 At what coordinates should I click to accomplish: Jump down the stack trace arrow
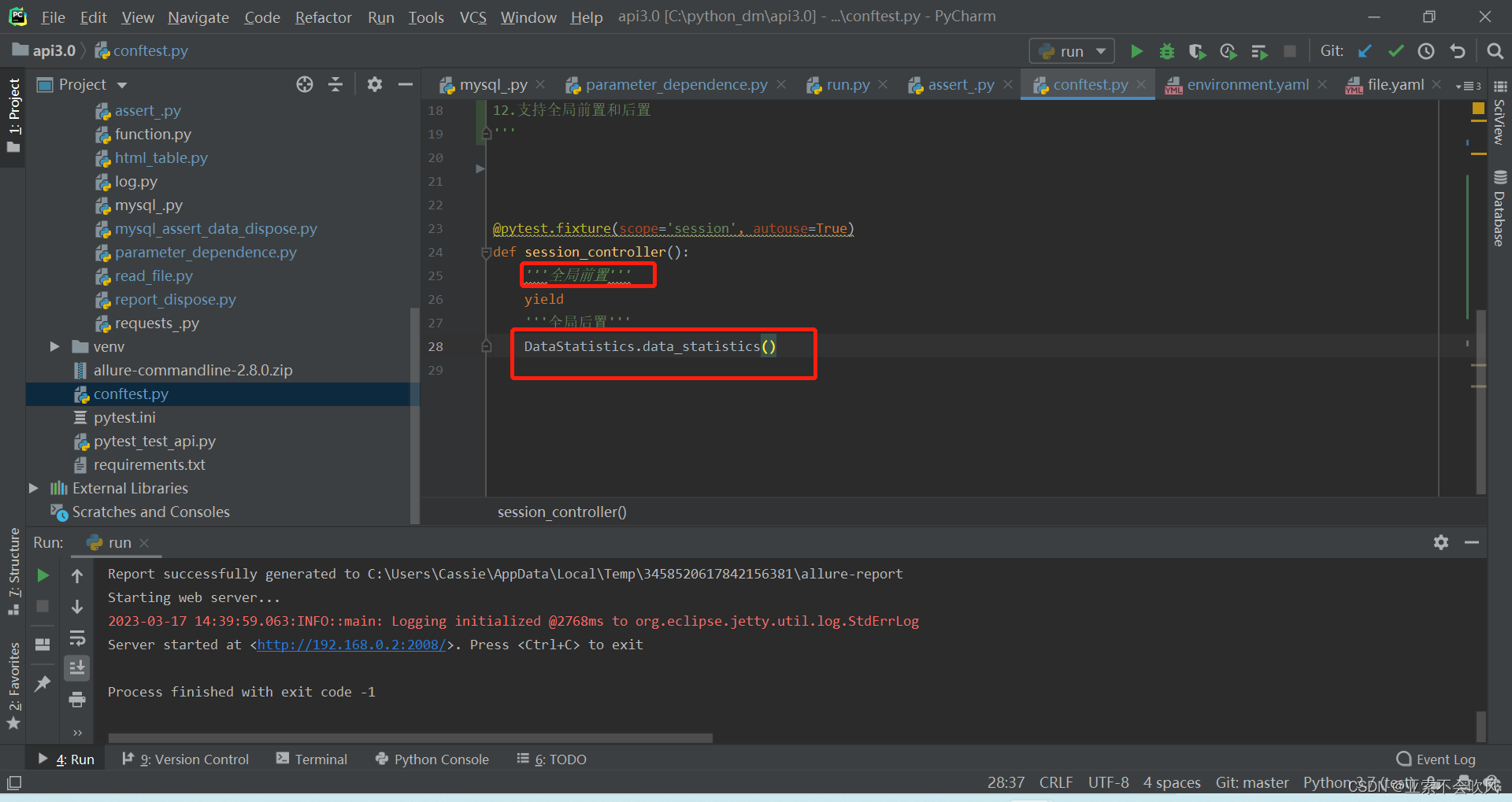point(77,606)
